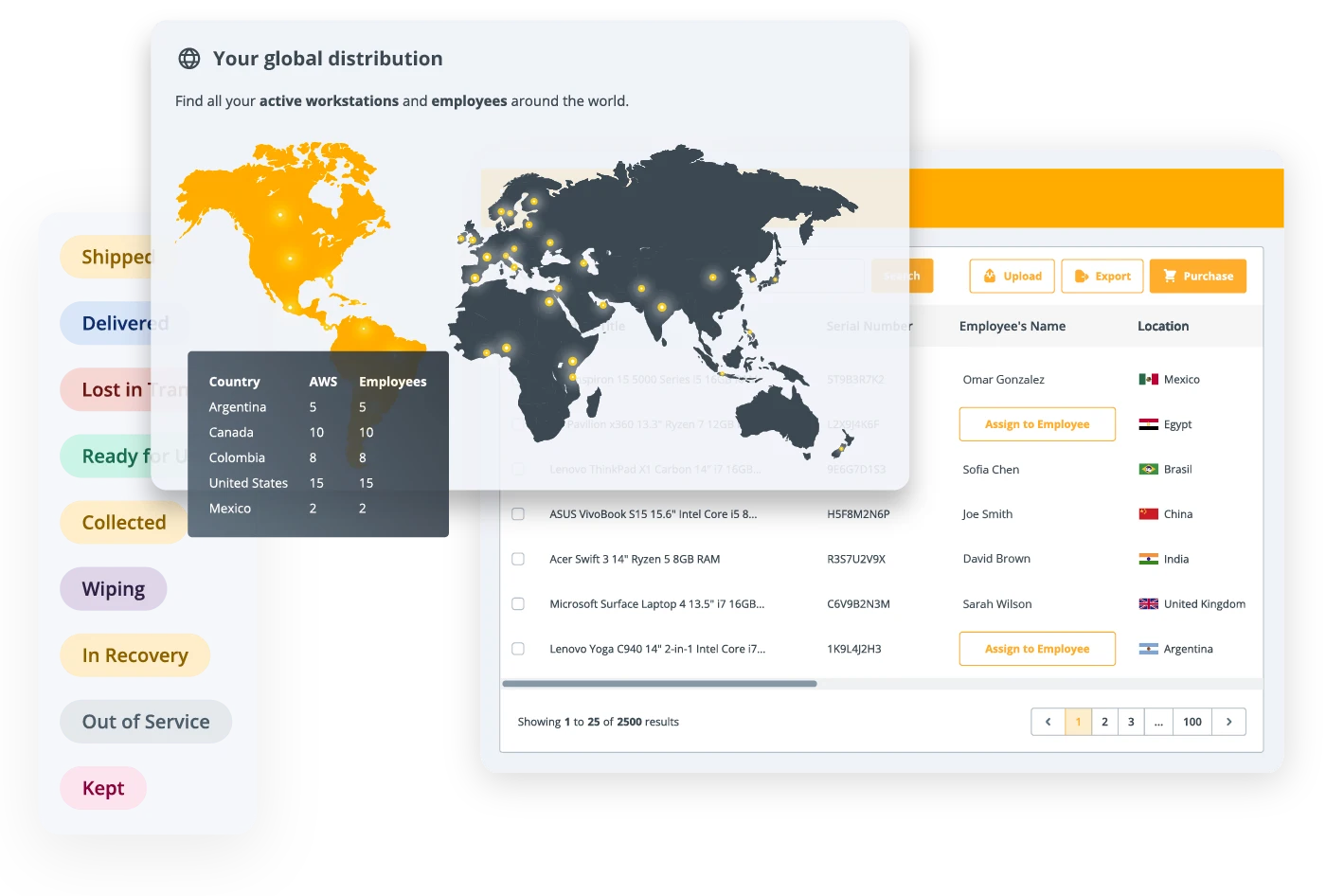Jump to page 100 of results
1326x896 pixels.
click(x=1192, y=722)
